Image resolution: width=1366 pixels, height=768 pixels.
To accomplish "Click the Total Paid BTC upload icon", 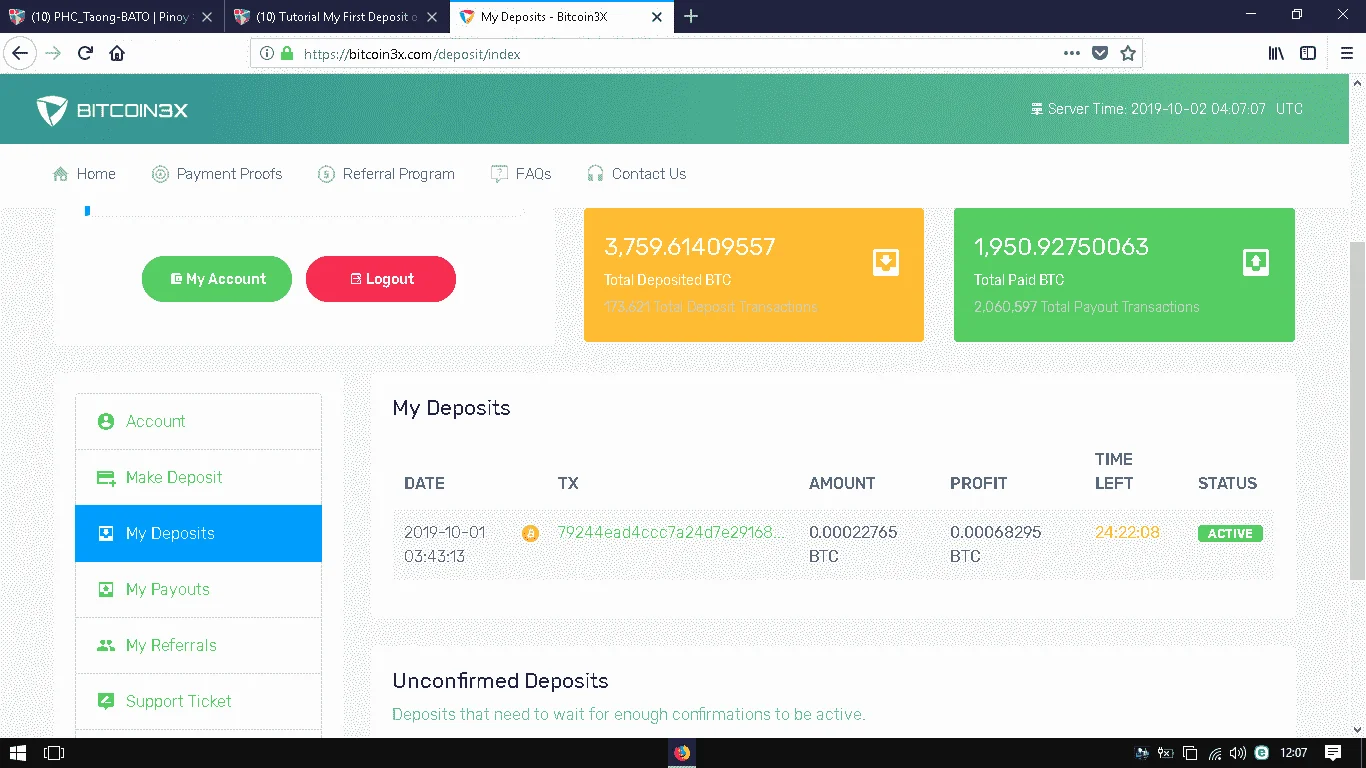I will (x=1256, y=262).
